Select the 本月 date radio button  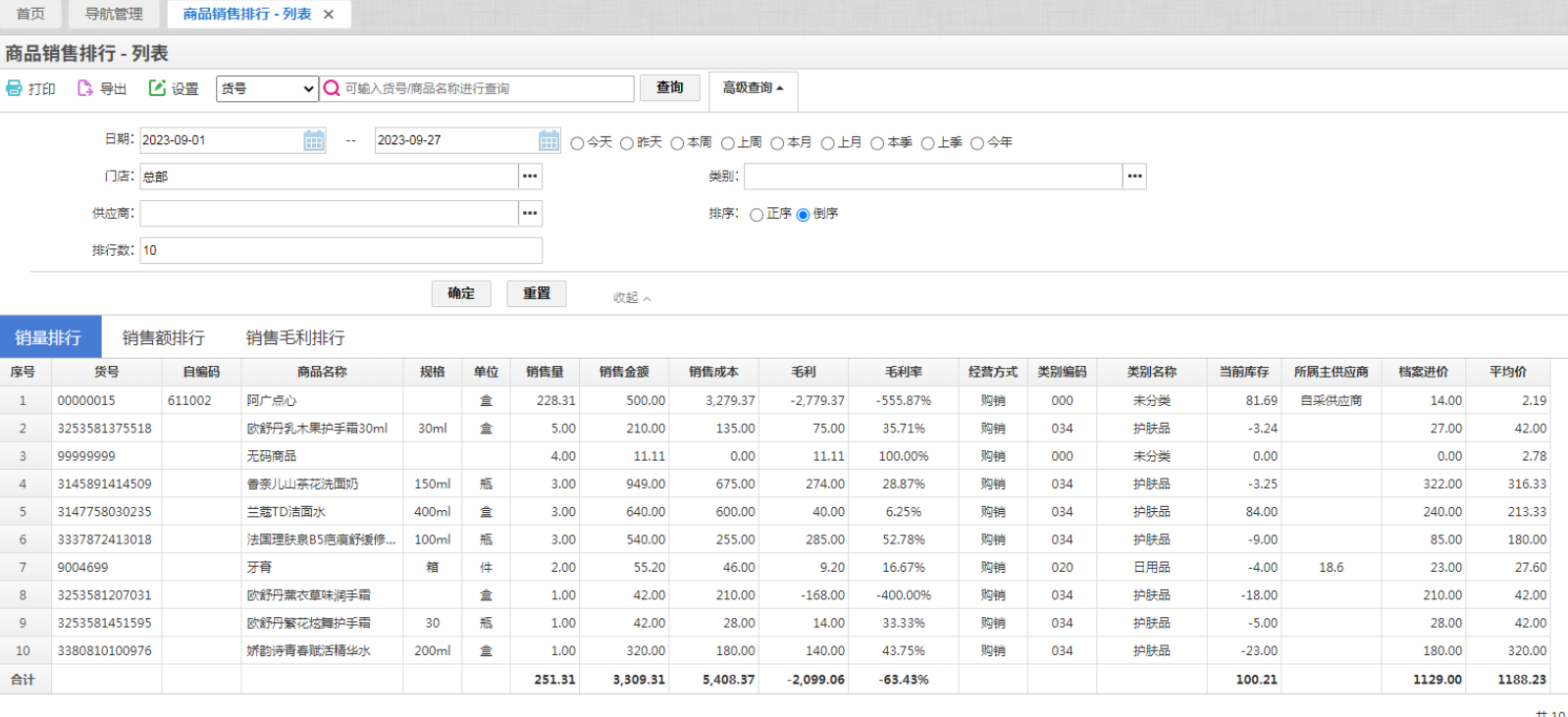click(x=777, y=143)
